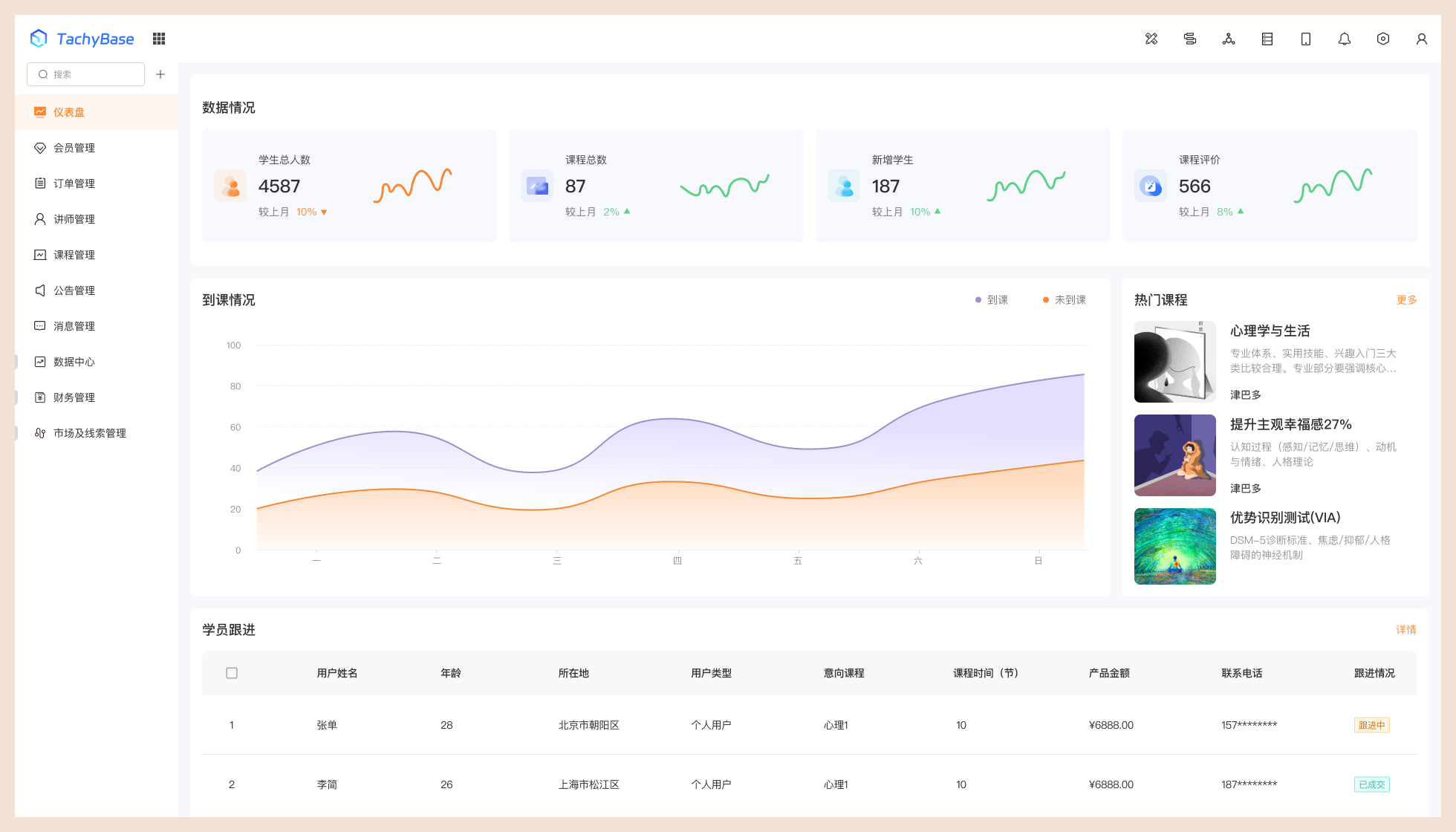Image resolution: width=1456 pixels, height=832 pixels.
Task: Open notifications bell icon
Action: (1345, 39)
